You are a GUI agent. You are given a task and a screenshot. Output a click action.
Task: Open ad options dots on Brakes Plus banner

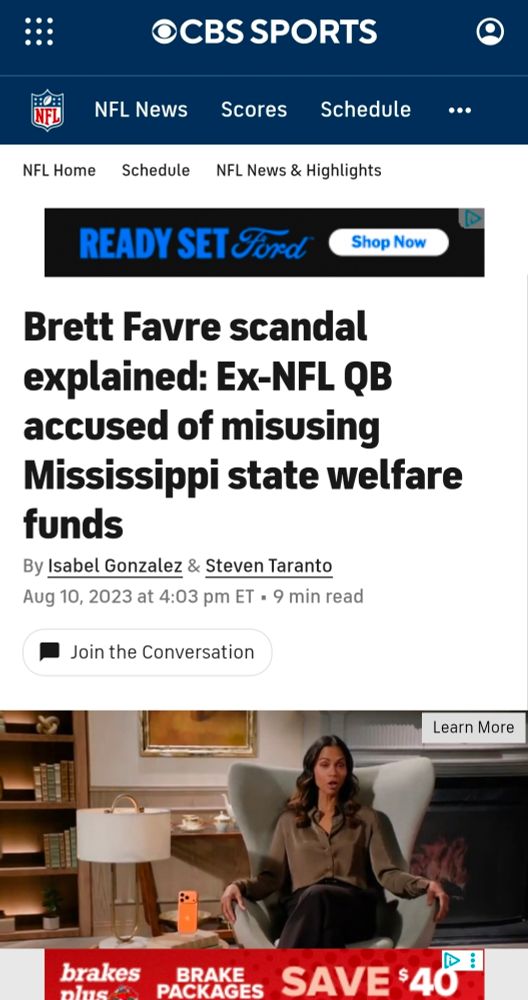(x=473, y=960)
